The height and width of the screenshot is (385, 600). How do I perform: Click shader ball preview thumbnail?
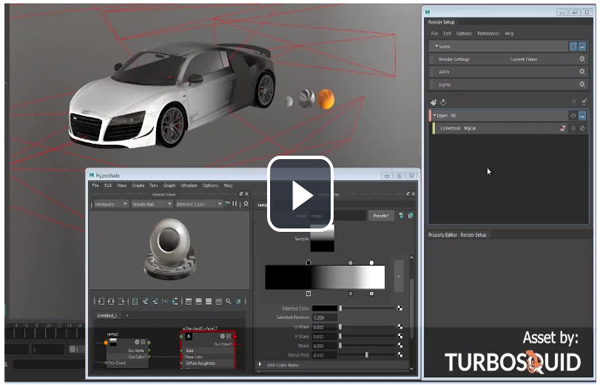click(x=169, y=250)
